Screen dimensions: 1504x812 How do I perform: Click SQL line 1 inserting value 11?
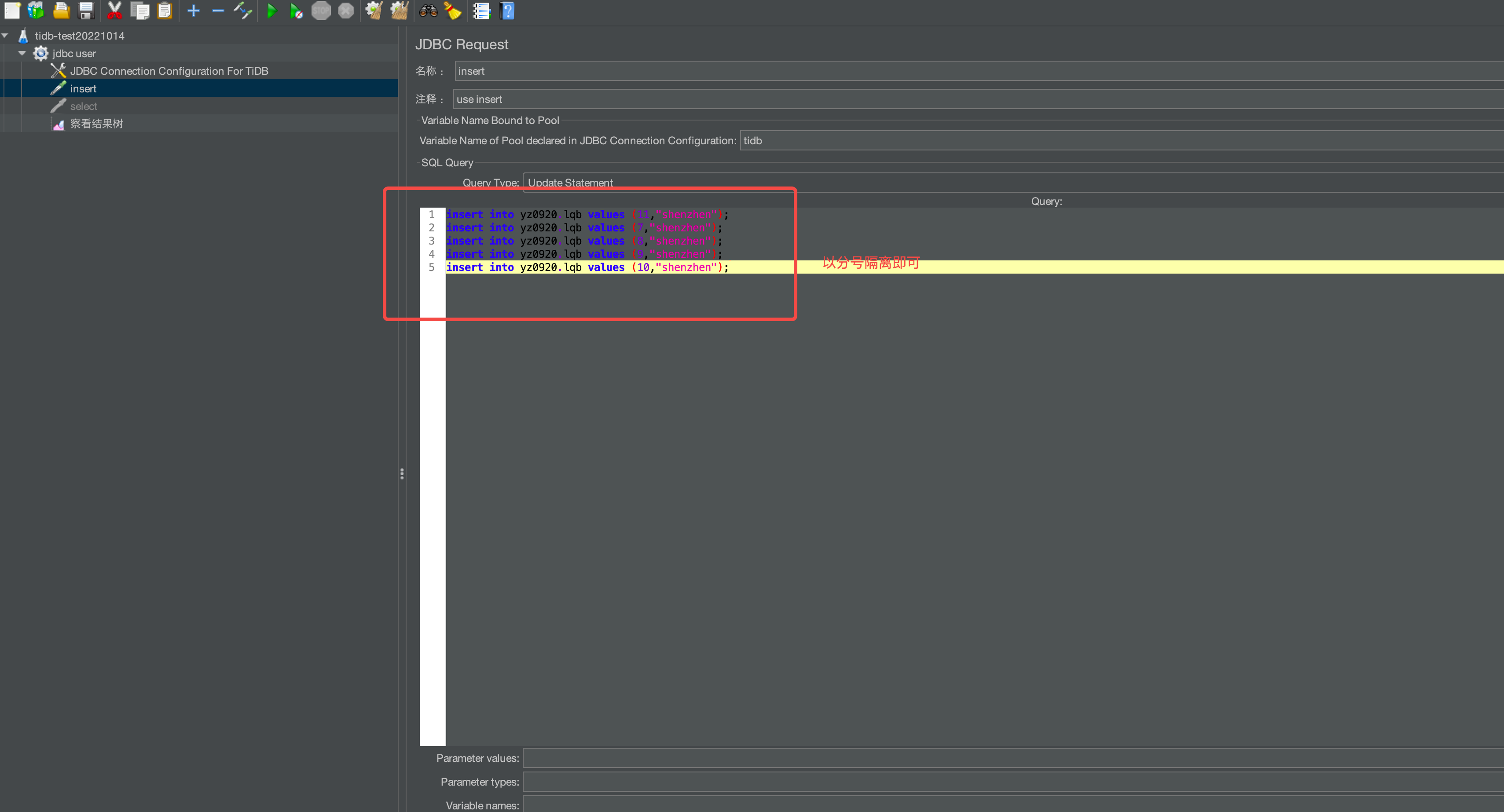[587, 214]
